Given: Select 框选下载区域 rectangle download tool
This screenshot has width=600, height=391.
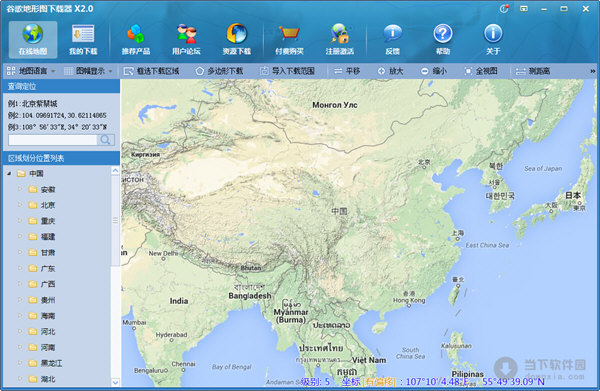Looking at the screenshot, I should [152, 71].
